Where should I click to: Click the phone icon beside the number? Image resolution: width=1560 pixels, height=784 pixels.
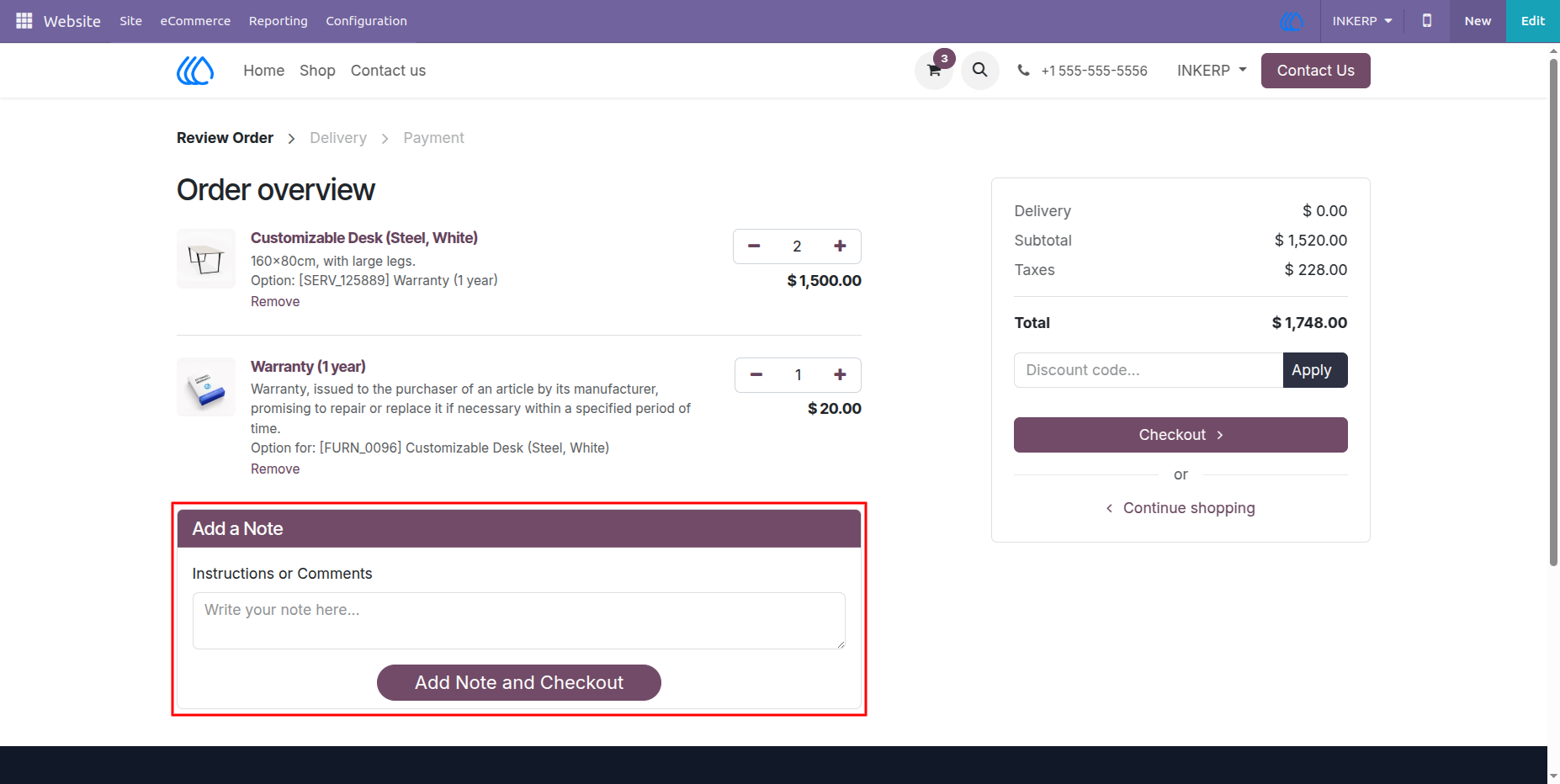tap(1023, 71)
